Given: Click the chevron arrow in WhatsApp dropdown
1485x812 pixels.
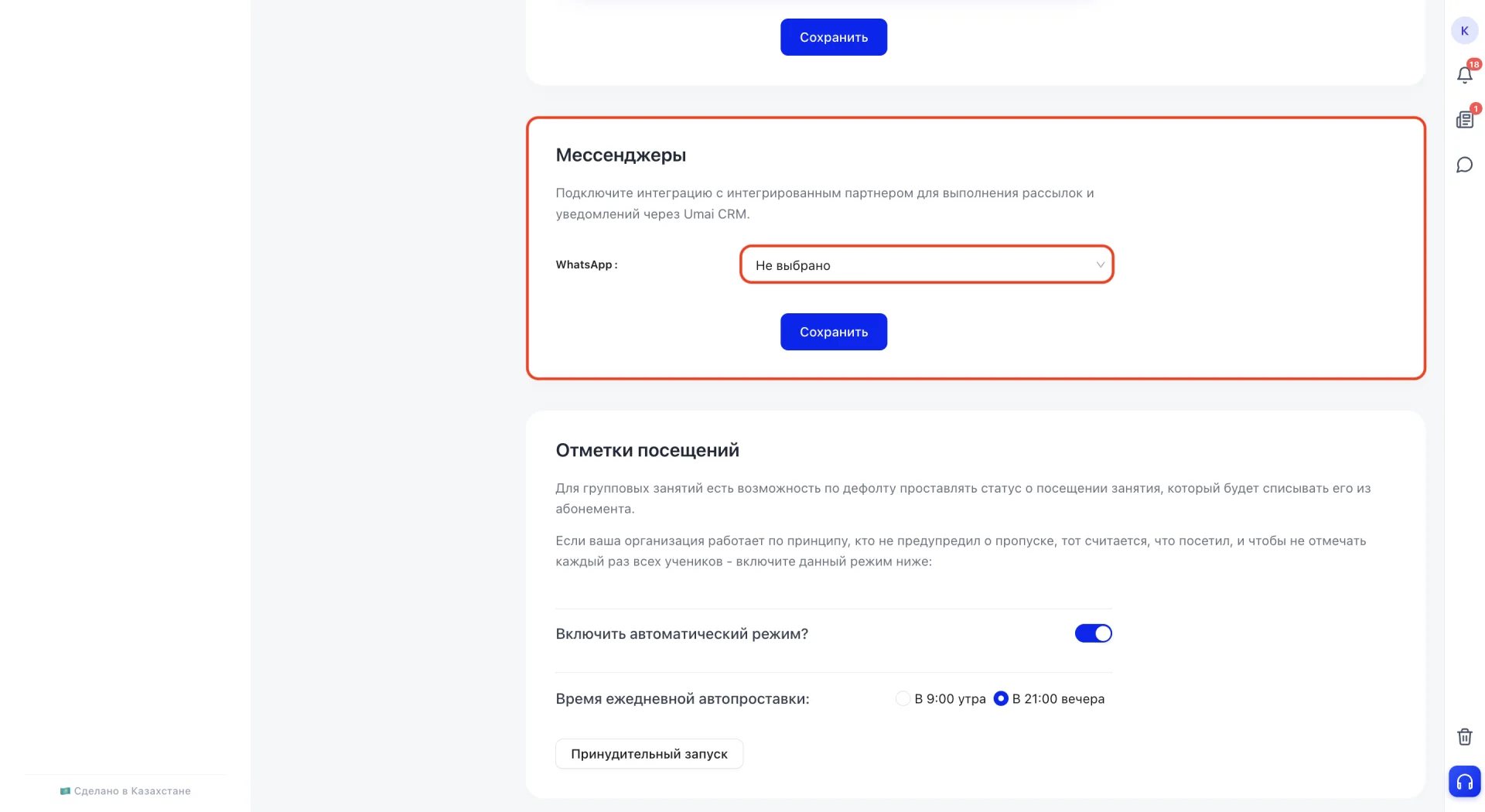Looking at the screenshot, I should 1100,264.
